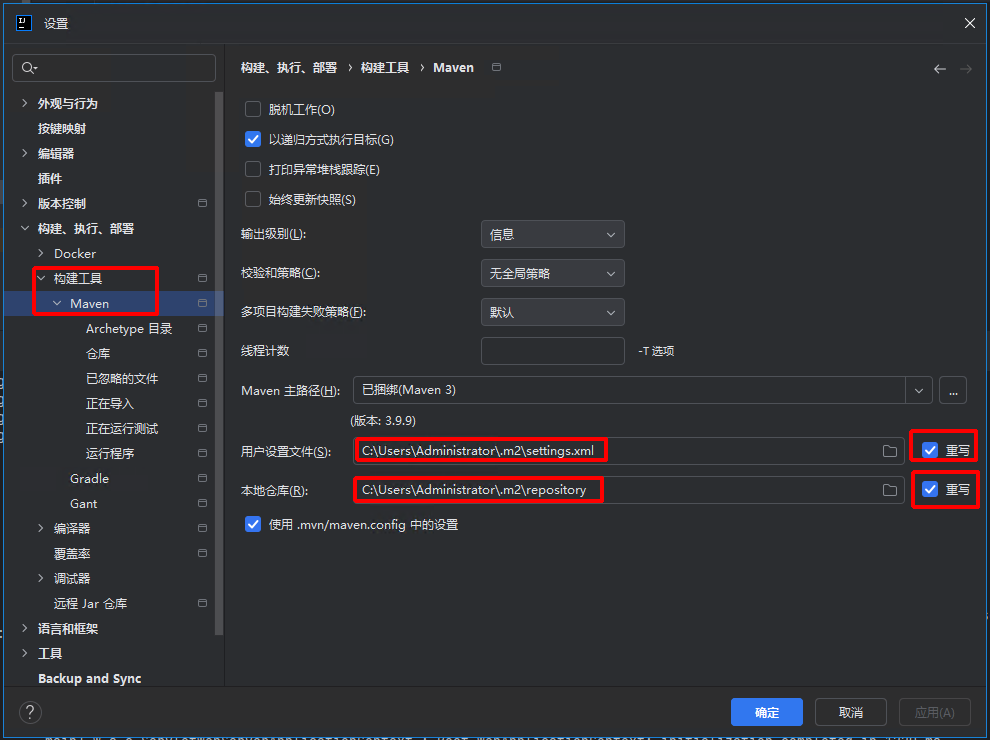990x740 pixels.
Task: Open Gradle settings page
Action: pyautogui.click(x=90, y=479)
